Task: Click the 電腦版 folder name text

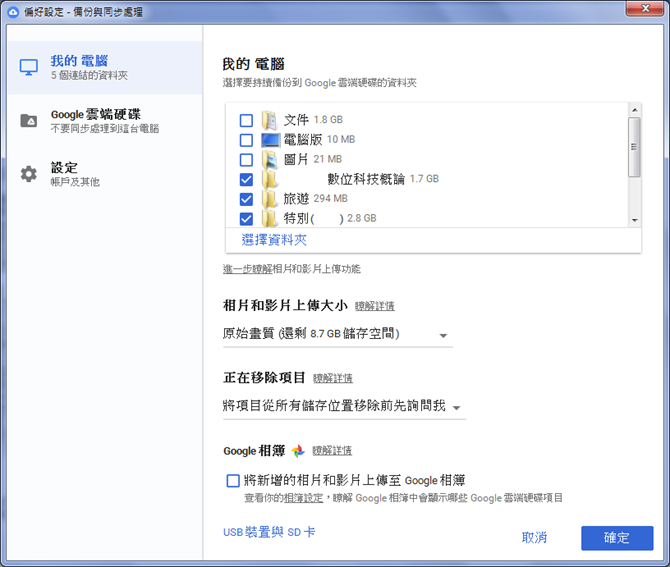Action: (303, 139)
